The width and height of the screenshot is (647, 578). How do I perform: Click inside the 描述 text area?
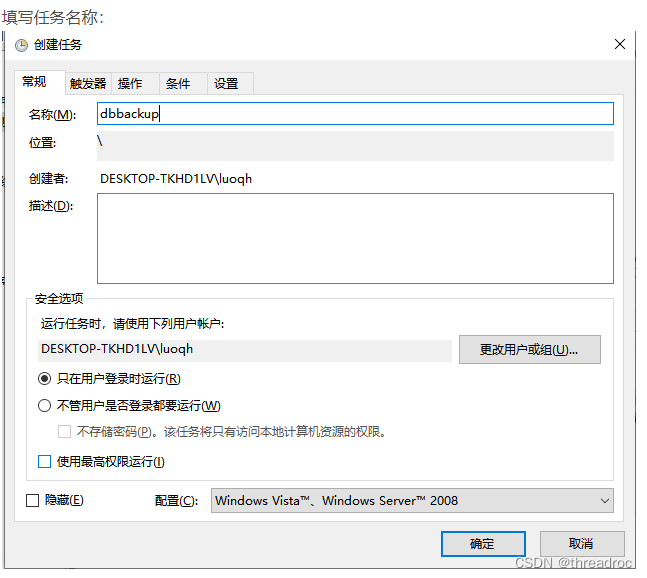355,238
